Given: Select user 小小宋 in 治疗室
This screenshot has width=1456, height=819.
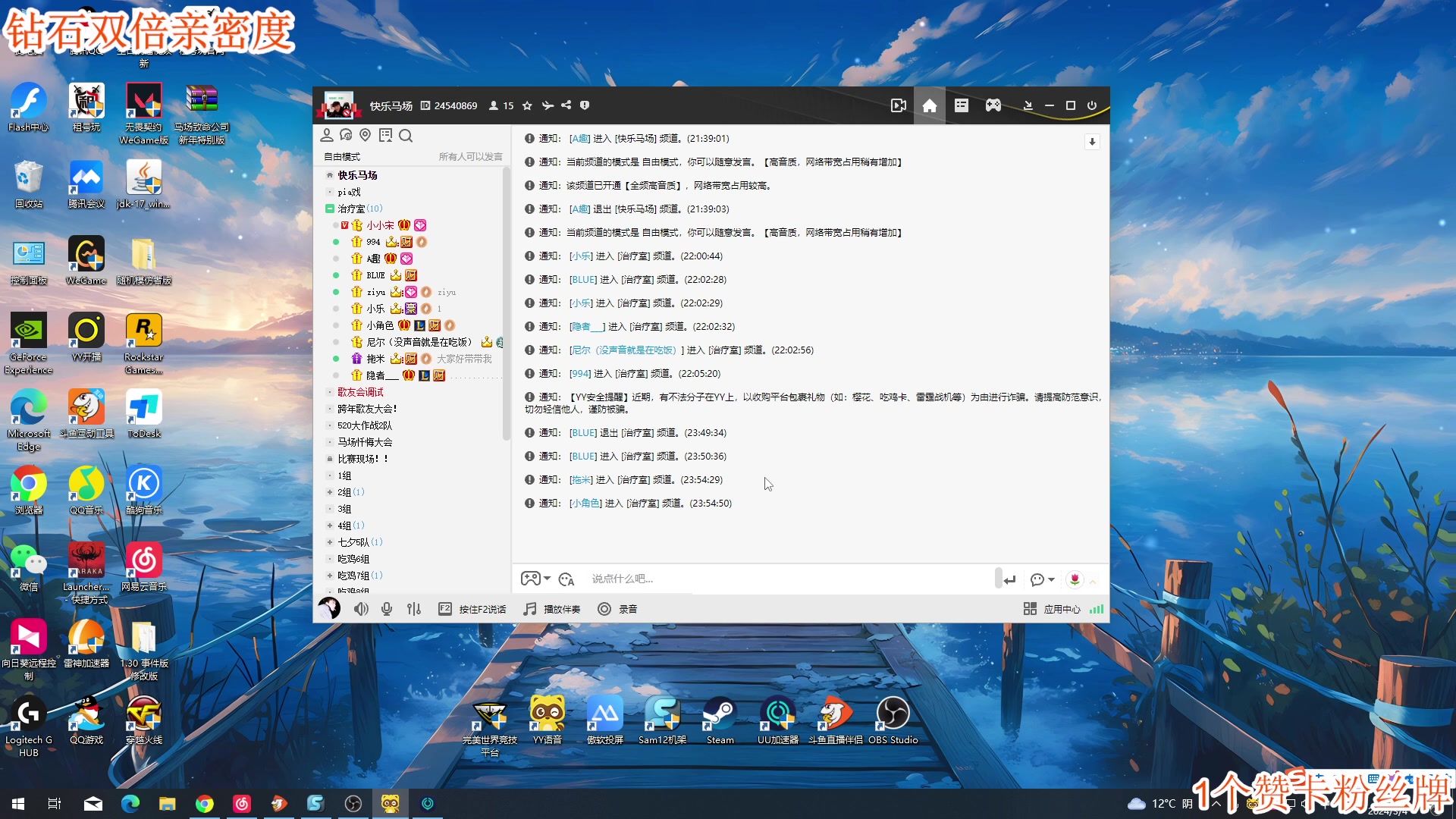Looking at the screenshot, I should (380, 225).
